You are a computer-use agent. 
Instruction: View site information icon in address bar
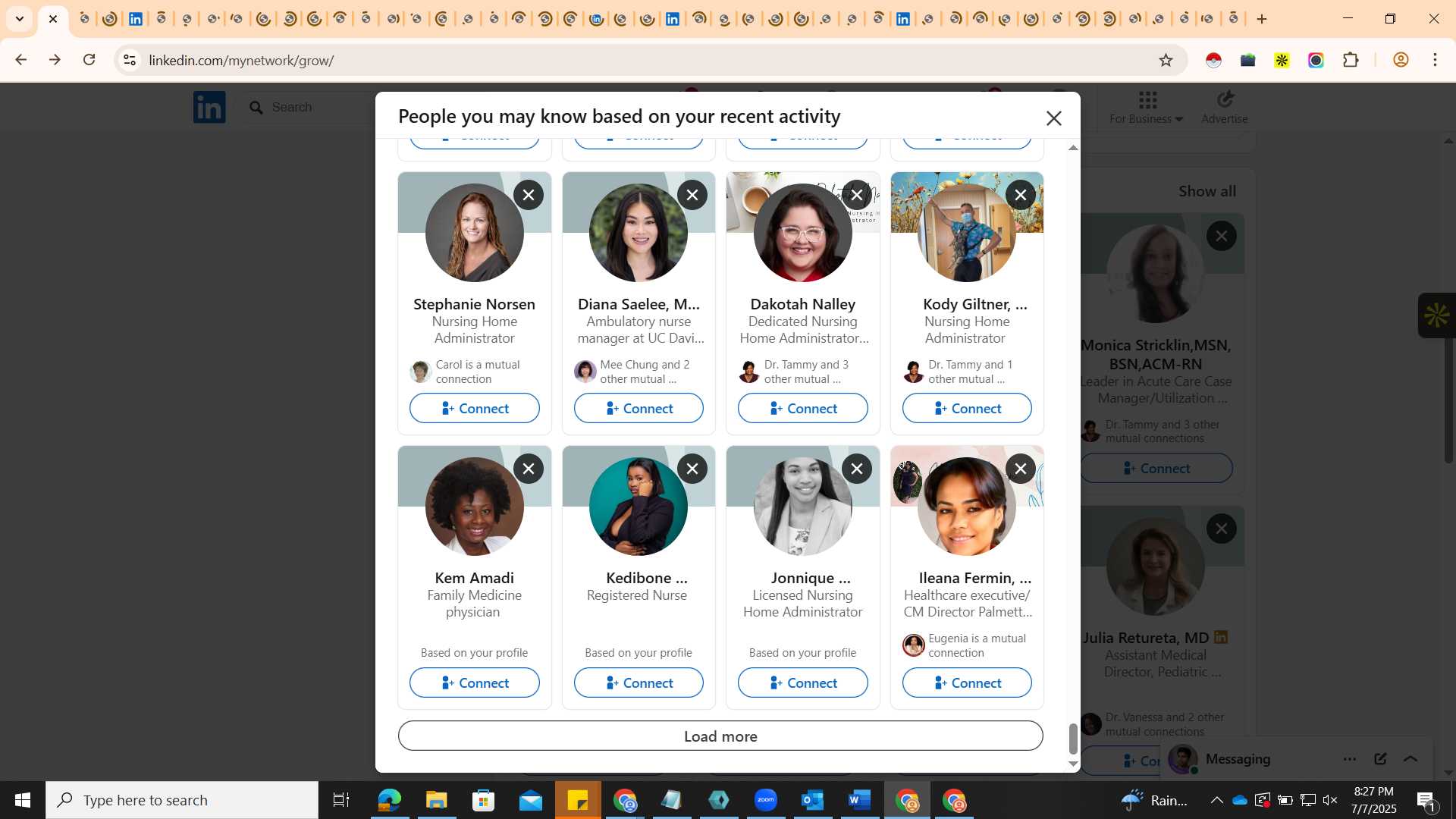tap(130, 60)
